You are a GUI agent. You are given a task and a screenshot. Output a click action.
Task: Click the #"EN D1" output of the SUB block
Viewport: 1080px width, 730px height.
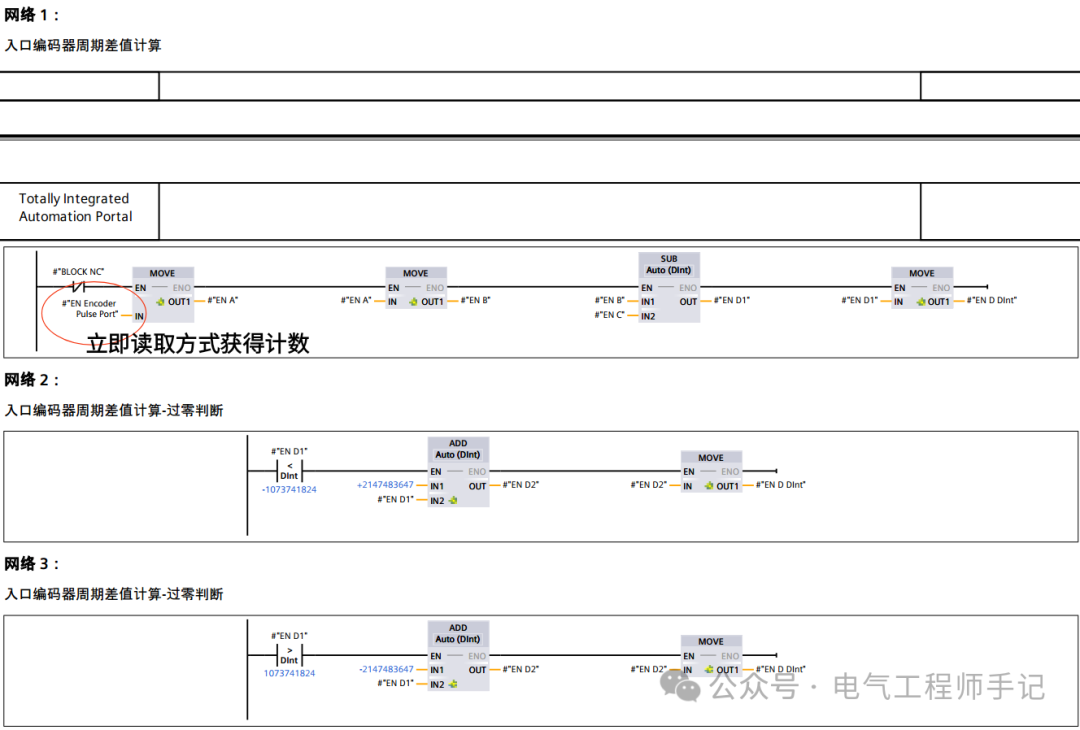tap(731, 300)
